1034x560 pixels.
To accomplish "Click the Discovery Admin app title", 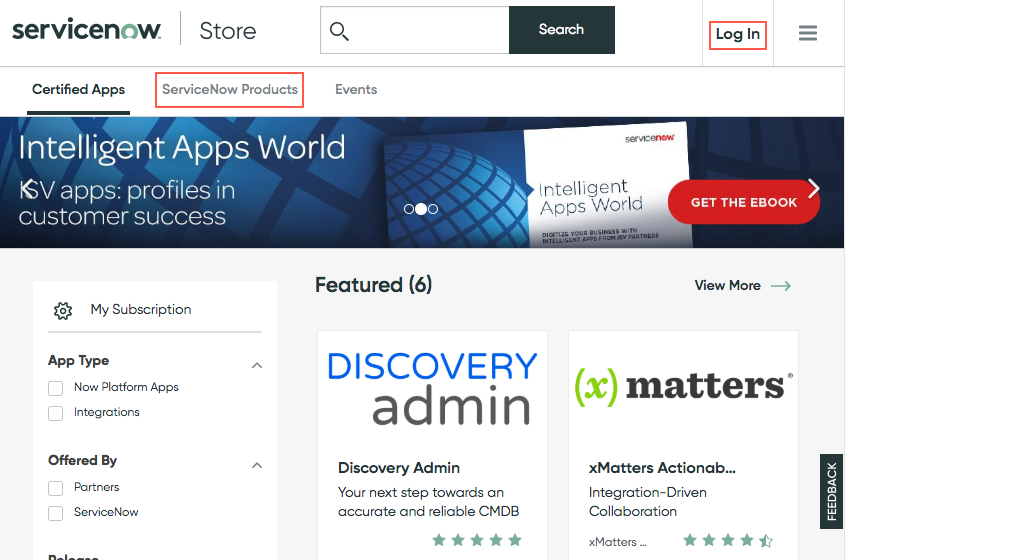I will click(x=399, y=468).
